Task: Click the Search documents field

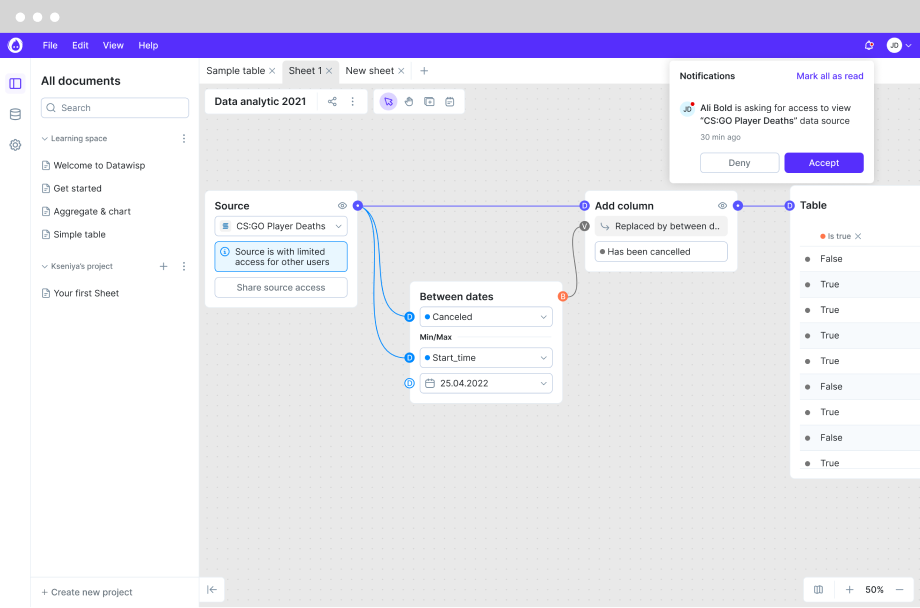Action: click(115, 107)
